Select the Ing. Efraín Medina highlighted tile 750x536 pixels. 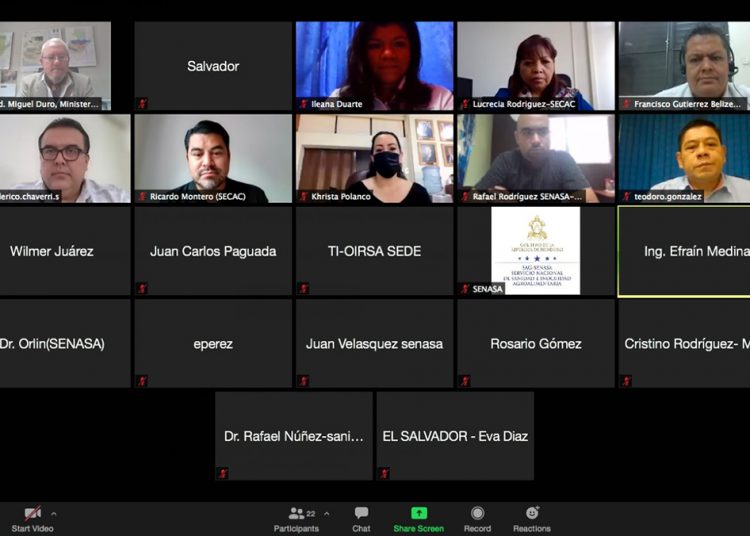684,252
